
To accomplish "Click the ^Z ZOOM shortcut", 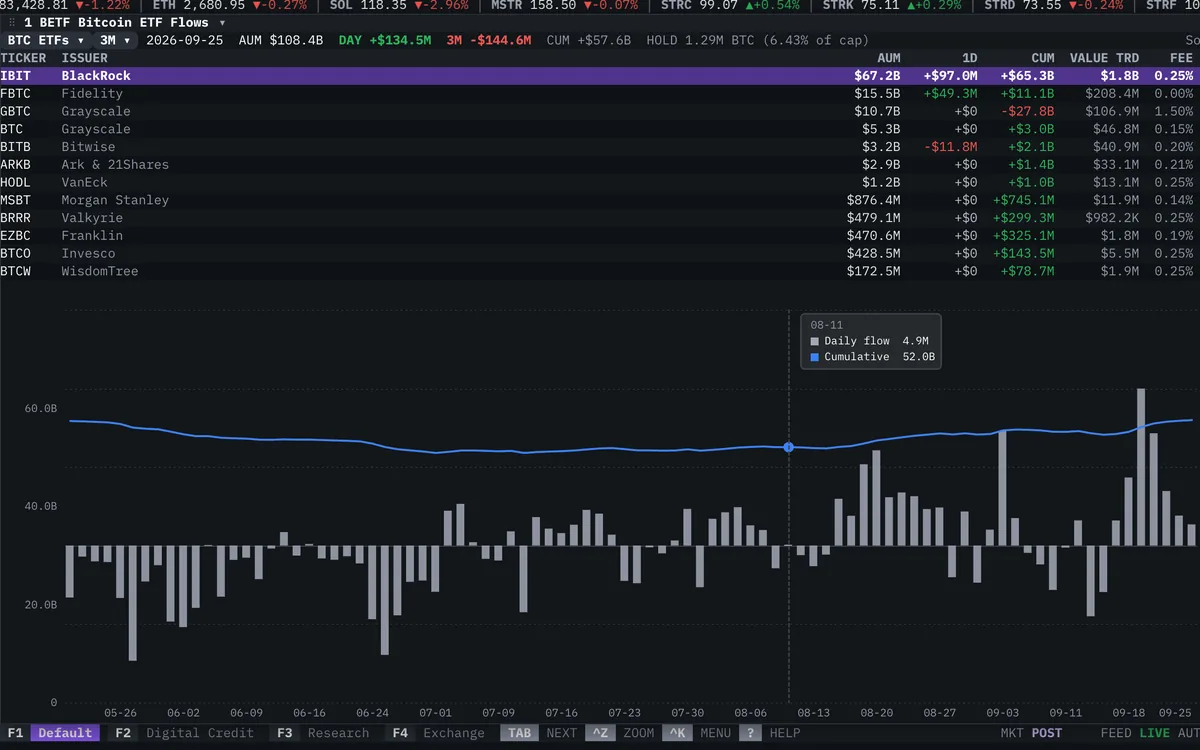I will [621, 733].
